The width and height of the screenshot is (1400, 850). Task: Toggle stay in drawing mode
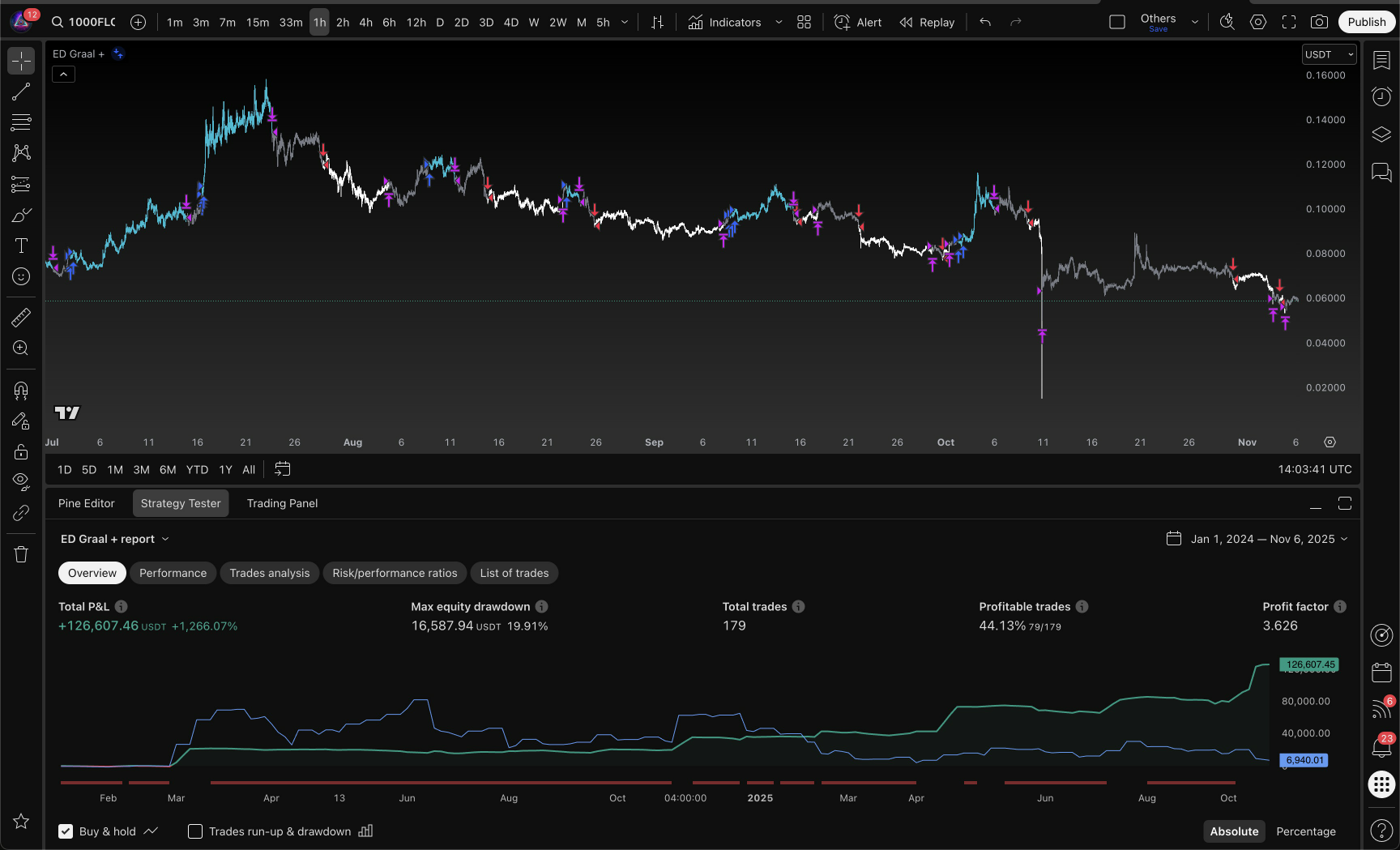coord(21,421)
